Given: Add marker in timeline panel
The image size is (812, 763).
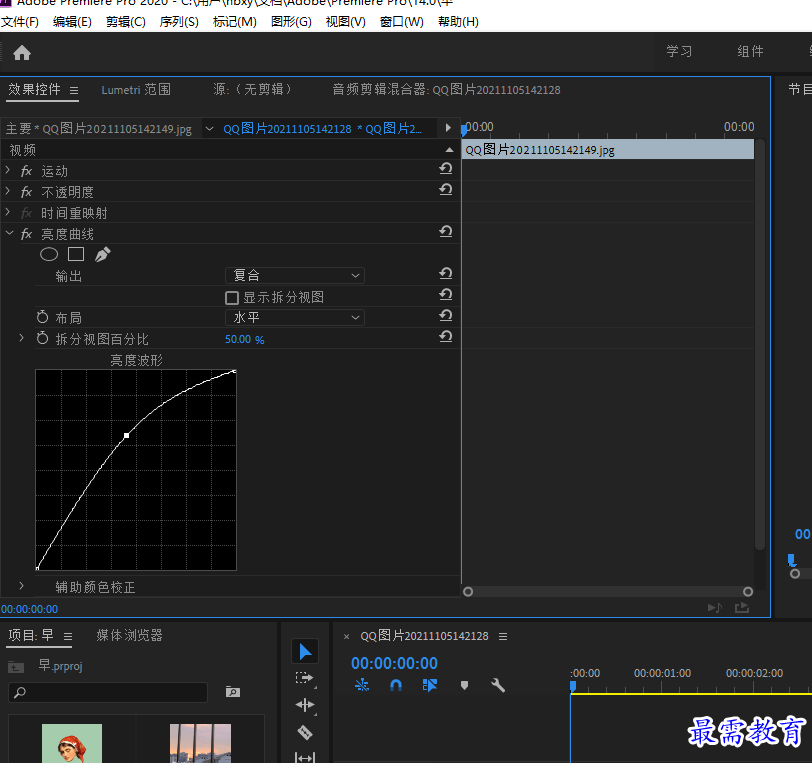Looking at the screenshot, I should click(x=464, y=685).
